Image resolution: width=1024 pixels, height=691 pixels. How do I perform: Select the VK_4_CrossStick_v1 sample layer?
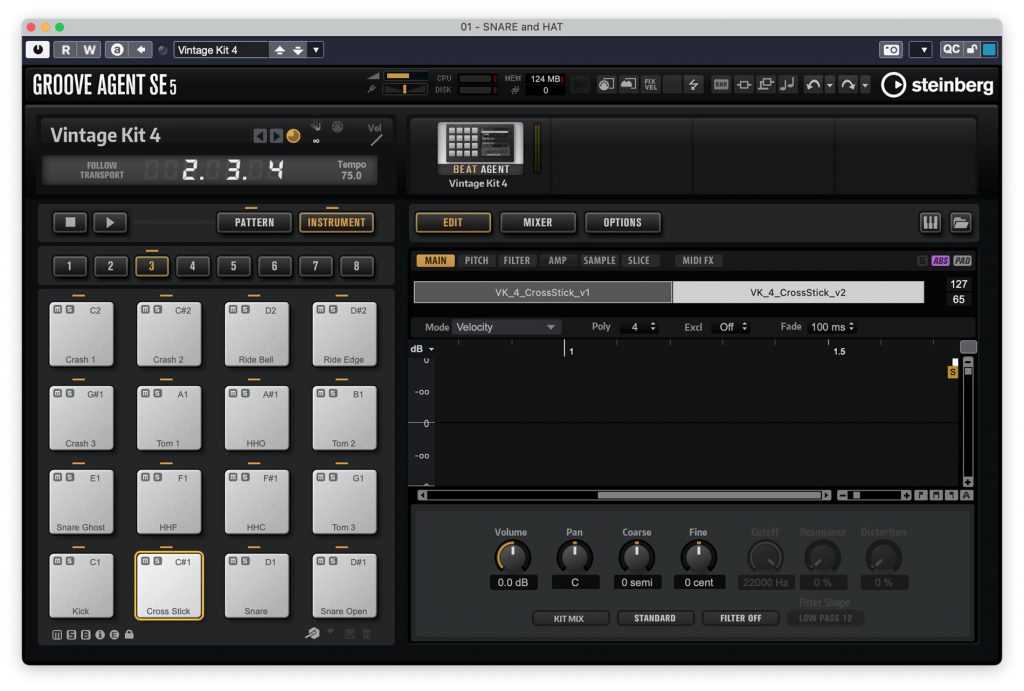(543, 293)
